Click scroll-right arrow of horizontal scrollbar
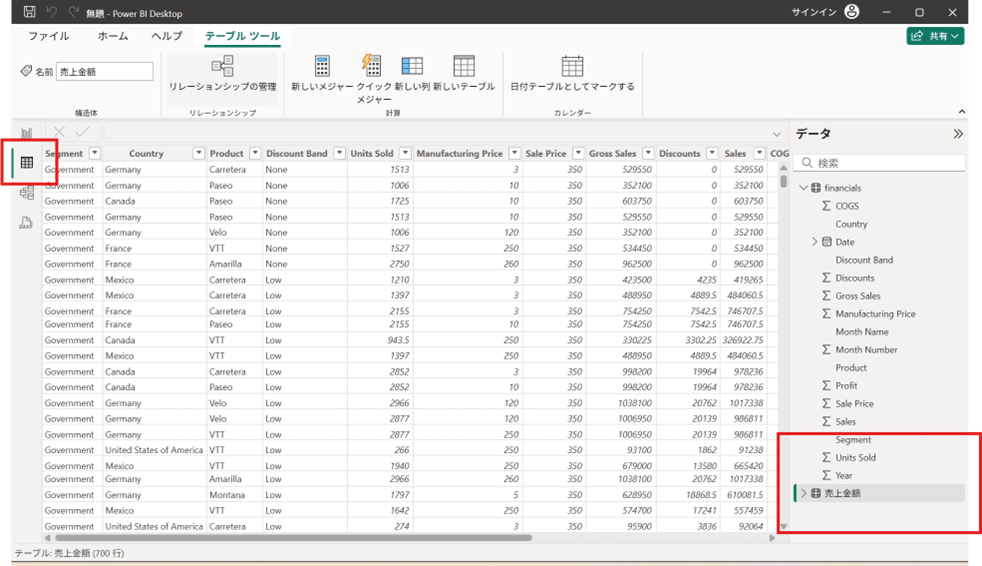This screenshot has height=566, width=982. [772, 538]
